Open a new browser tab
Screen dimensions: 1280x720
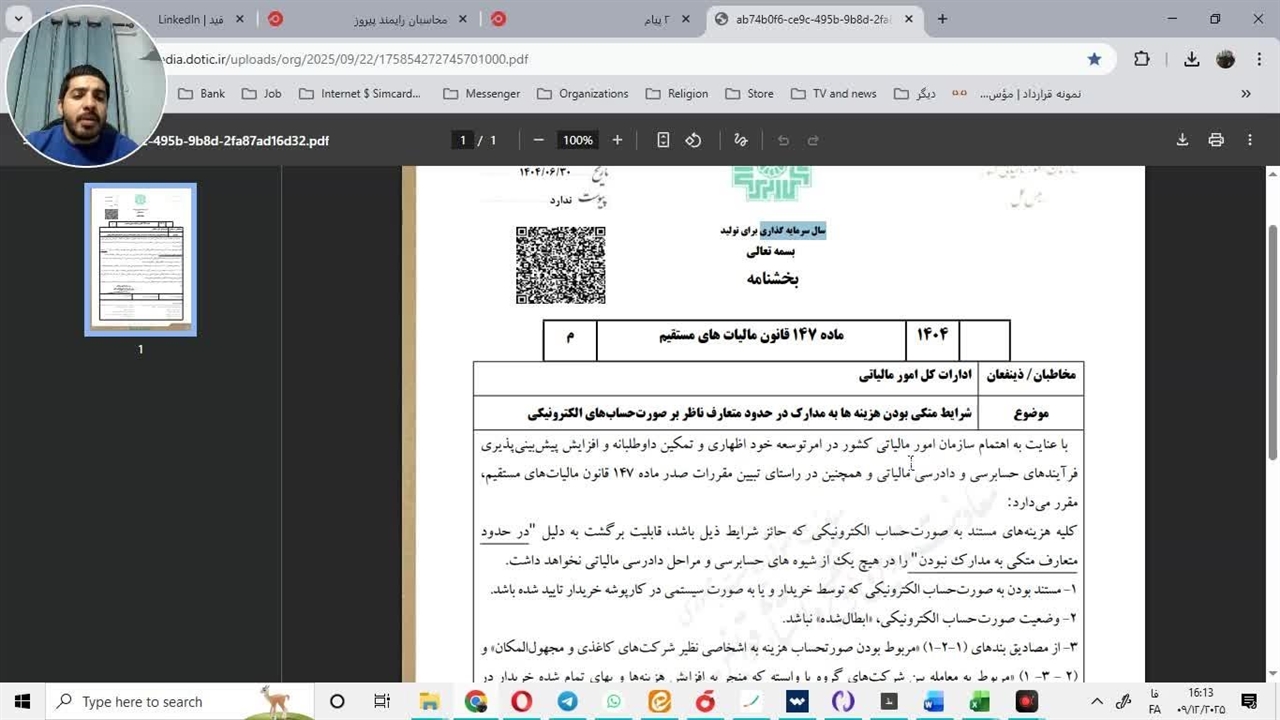[x=942, y=19]
